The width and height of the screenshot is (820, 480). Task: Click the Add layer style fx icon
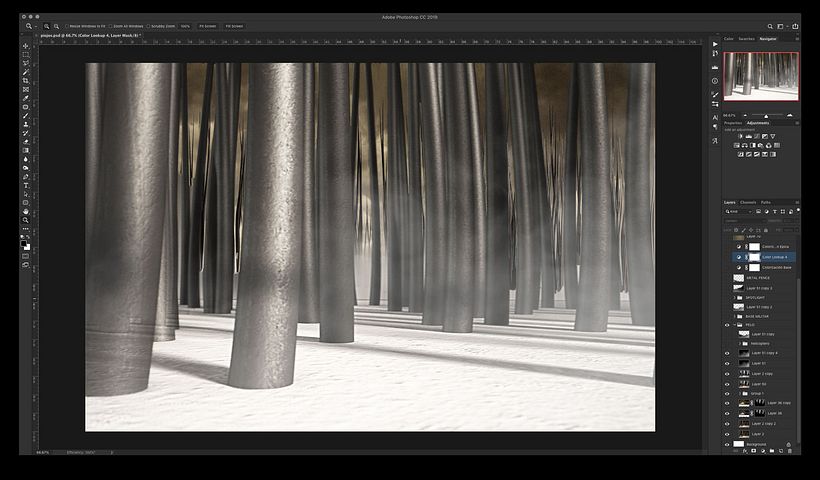[745, 451]
